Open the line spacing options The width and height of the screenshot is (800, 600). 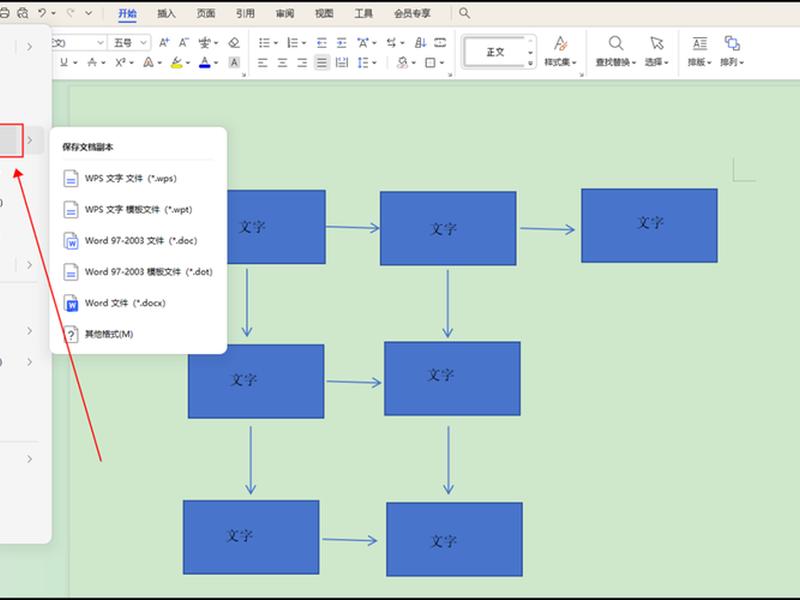[x=363, y=62]
